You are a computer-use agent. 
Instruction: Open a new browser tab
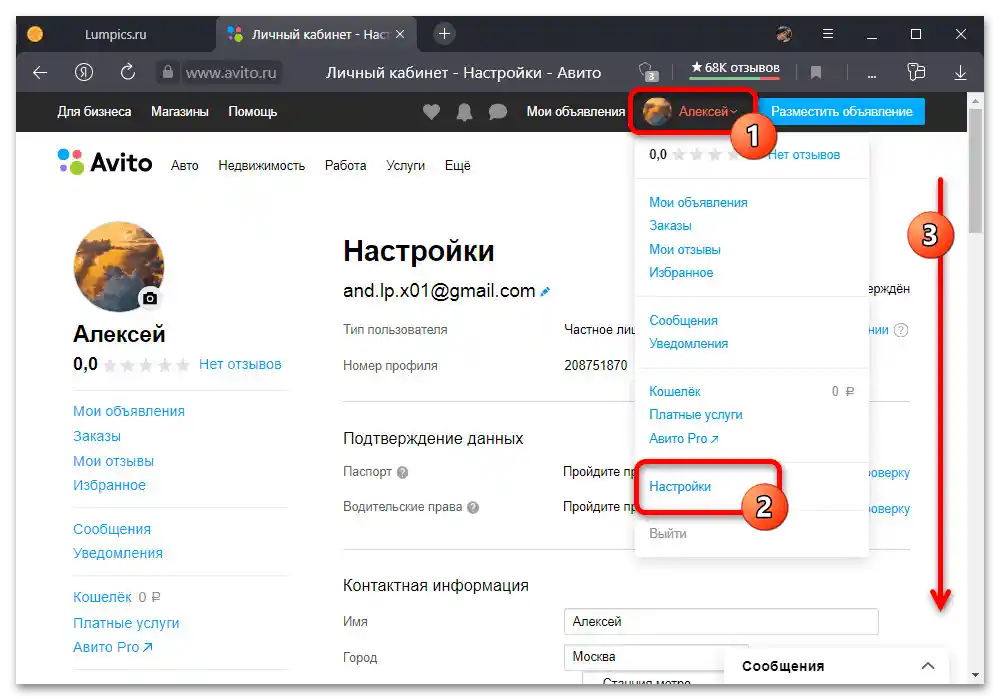(444, 34)
